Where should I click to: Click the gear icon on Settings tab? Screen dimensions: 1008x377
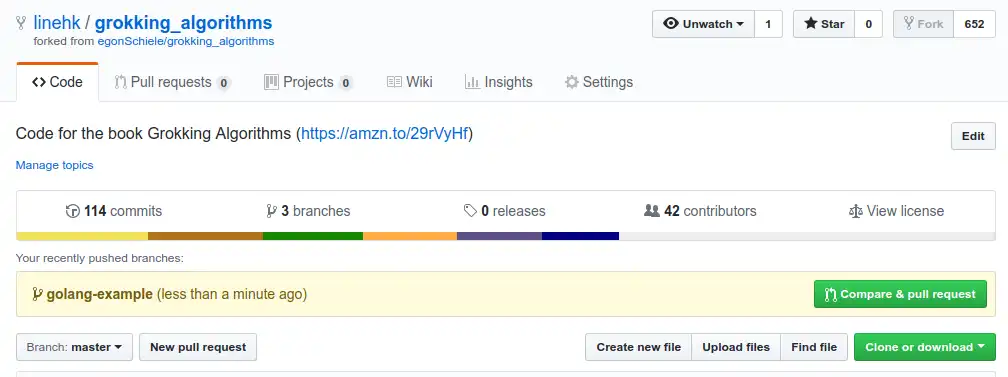pyautogui.click(x=572, y=82)
